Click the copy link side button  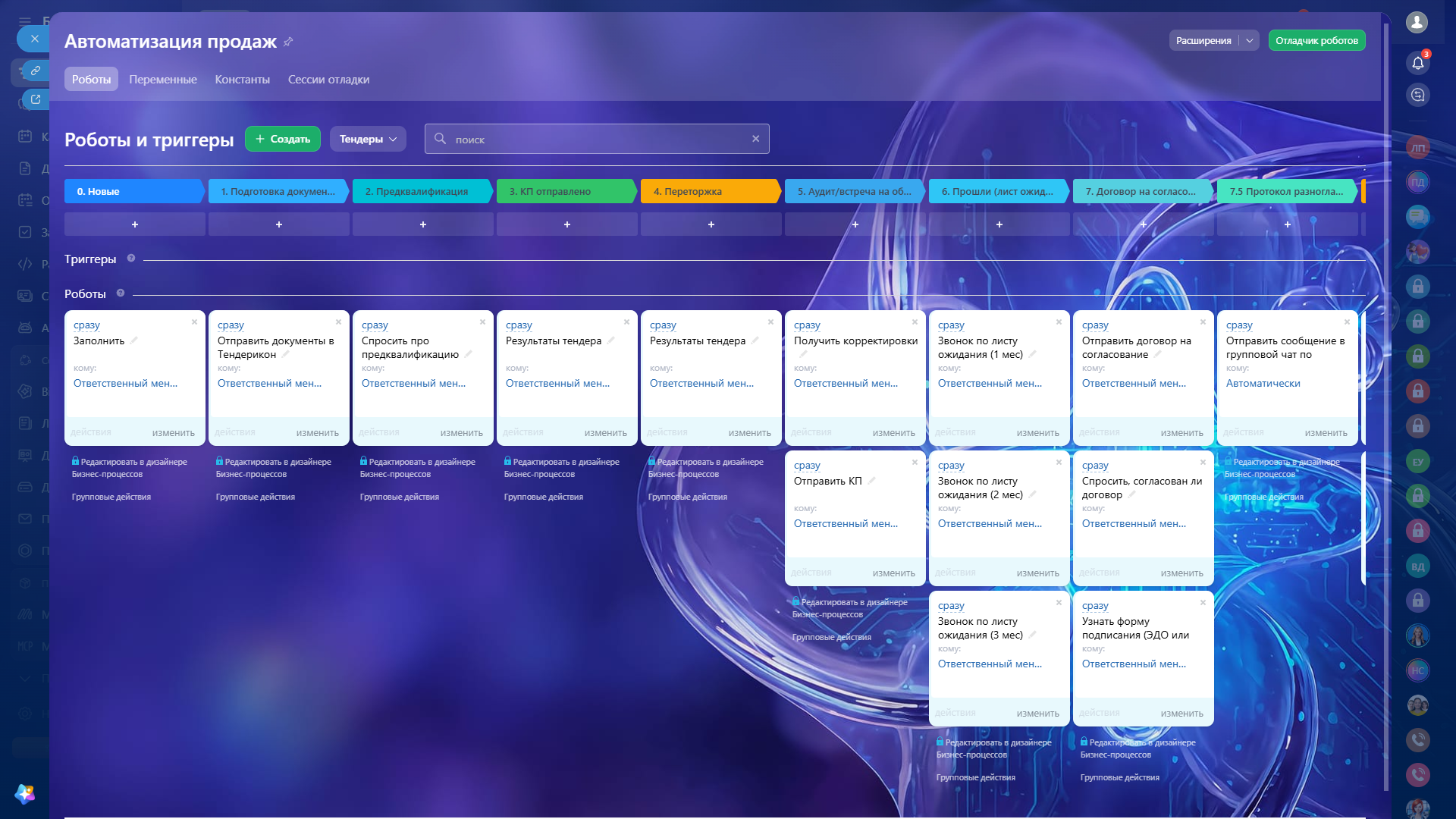[35, 71]
